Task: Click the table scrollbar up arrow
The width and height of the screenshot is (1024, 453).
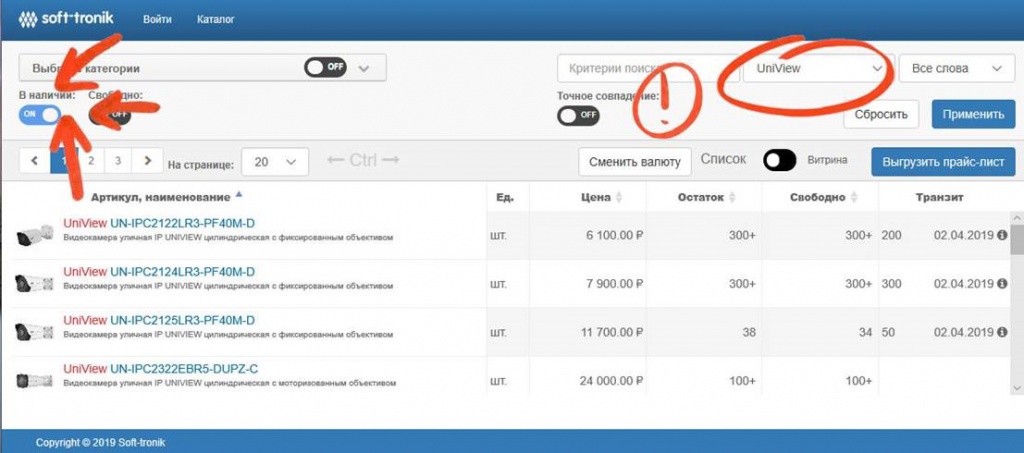Action: [1016, 217]
